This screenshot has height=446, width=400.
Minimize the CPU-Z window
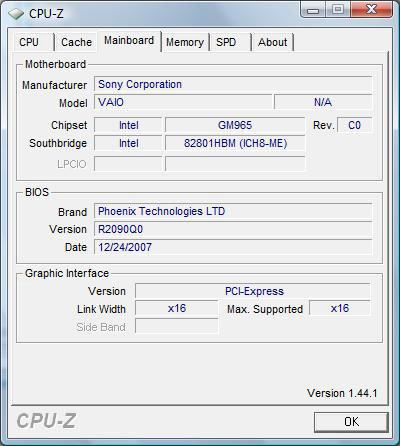tap(313, 10)
